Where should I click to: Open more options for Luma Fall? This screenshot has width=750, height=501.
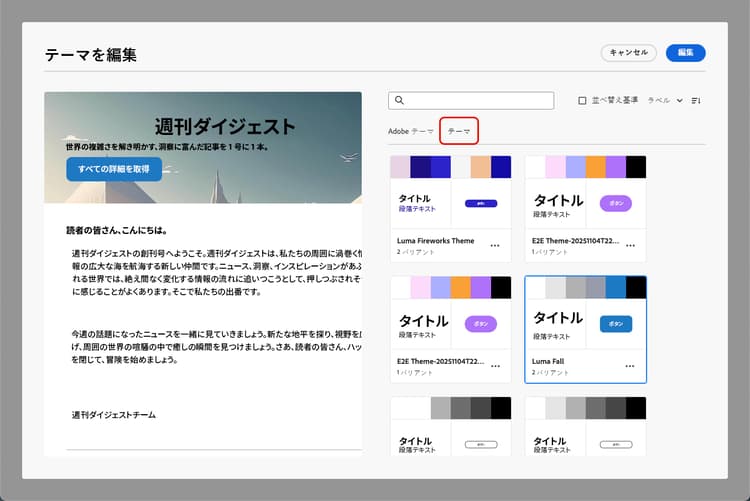[x=630, y=366]
